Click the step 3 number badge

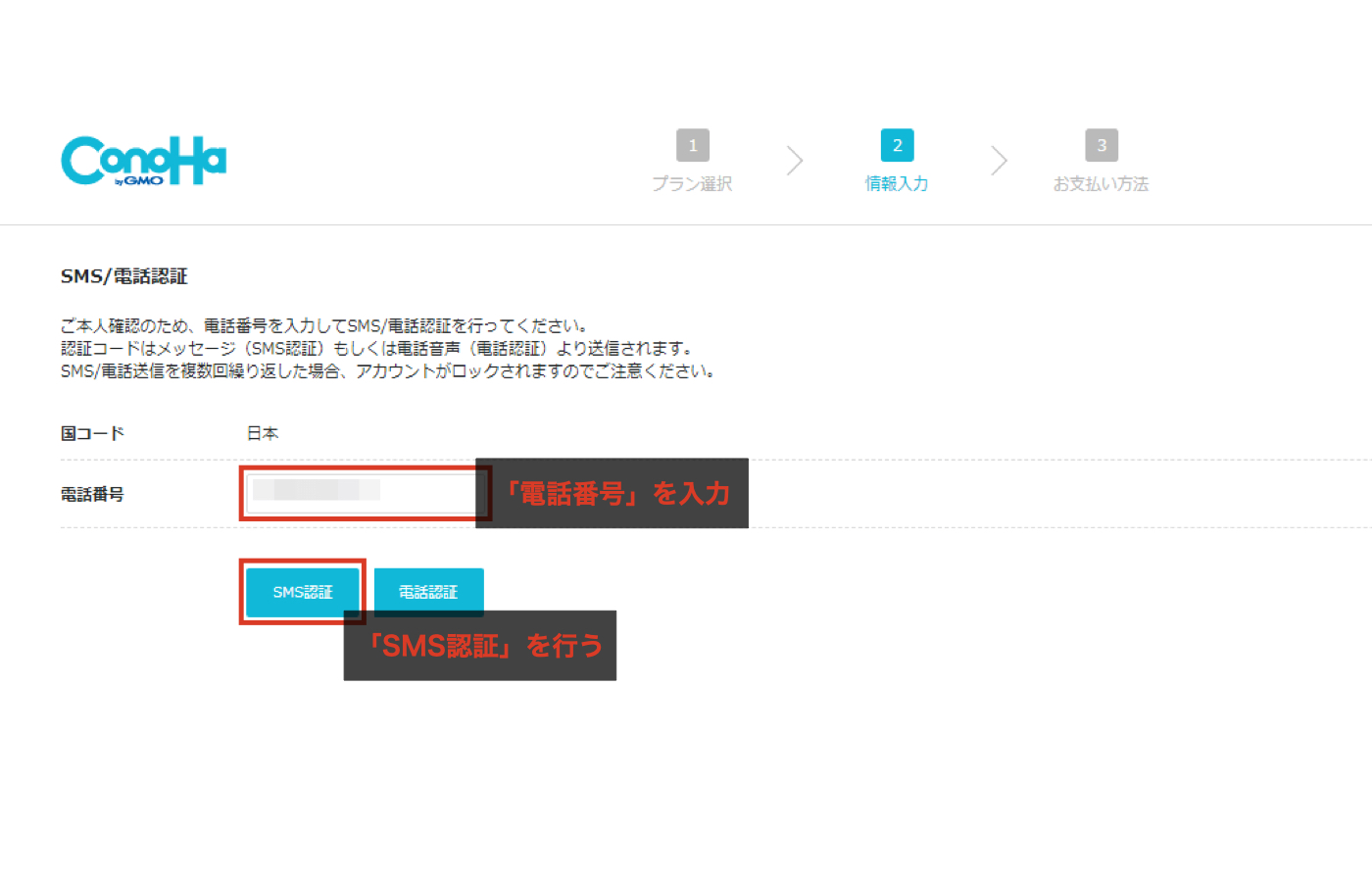[1101, 145]
